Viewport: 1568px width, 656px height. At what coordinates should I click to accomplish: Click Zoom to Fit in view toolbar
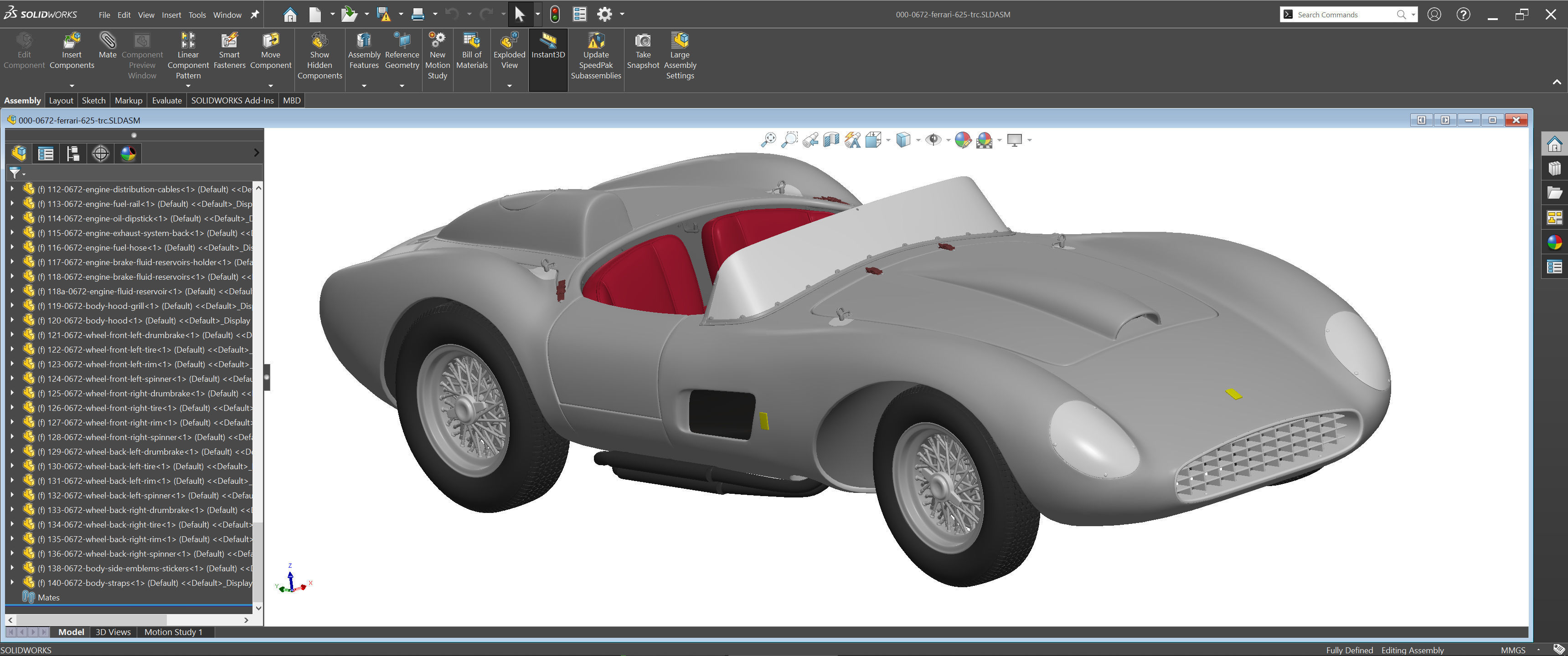tap(768, 140)
